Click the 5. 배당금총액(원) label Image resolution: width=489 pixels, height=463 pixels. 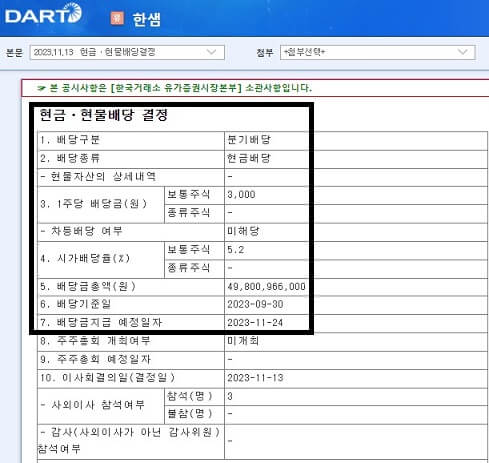[88, 287]
